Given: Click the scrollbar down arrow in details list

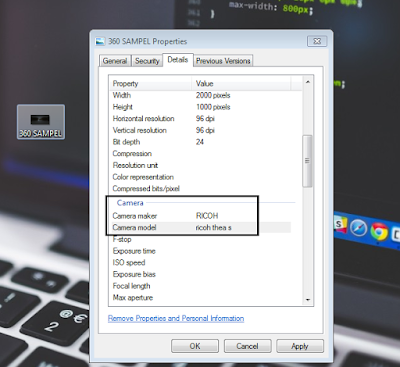Looking at the screenshot, I should [x=308, y=300].
